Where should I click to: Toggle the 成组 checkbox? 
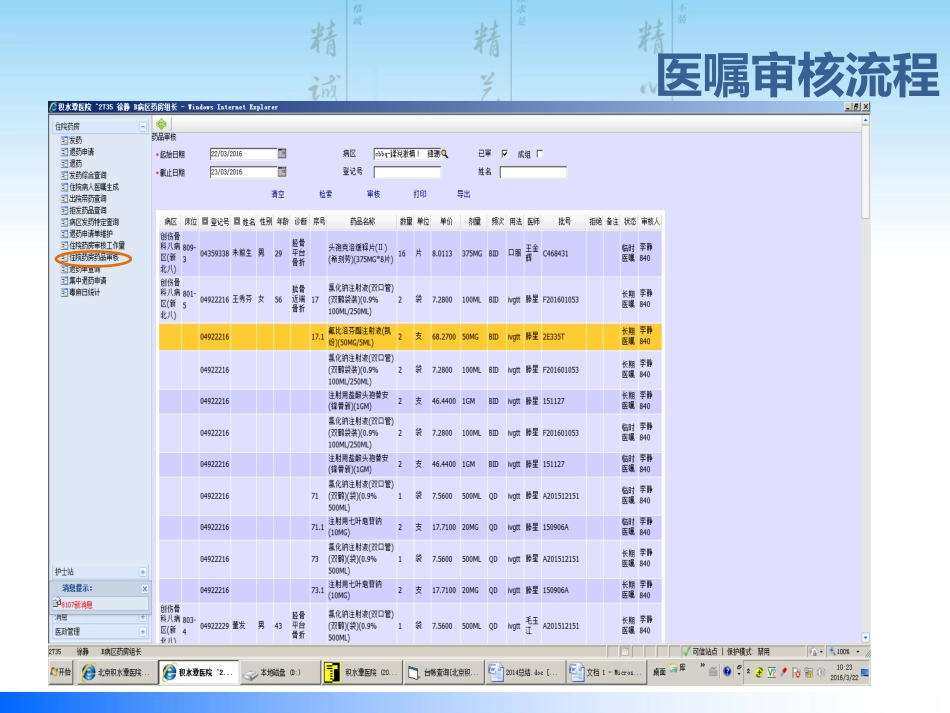tap(539, 154)
